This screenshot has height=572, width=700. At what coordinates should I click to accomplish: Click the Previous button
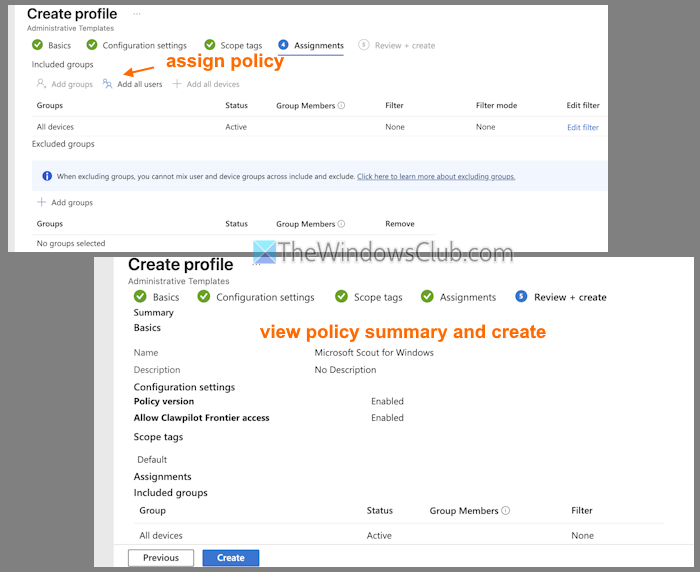click(x=161, y=558)
